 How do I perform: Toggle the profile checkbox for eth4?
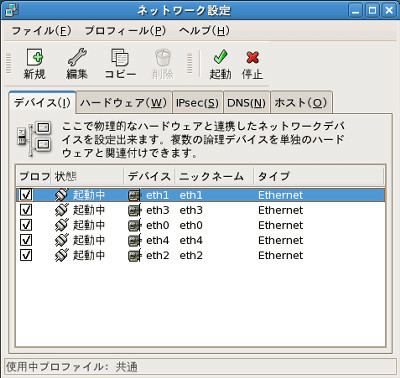26,240
